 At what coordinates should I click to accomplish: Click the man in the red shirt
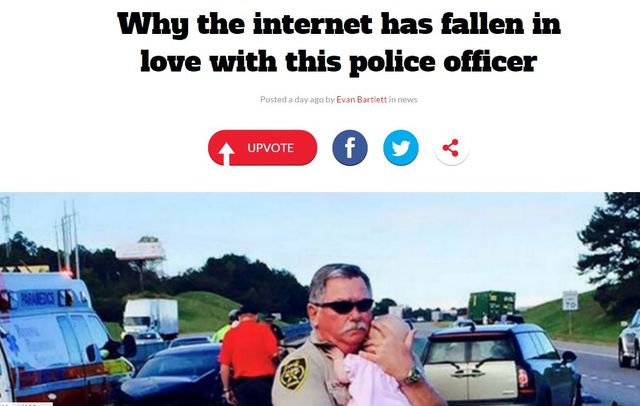coord(248,356)
